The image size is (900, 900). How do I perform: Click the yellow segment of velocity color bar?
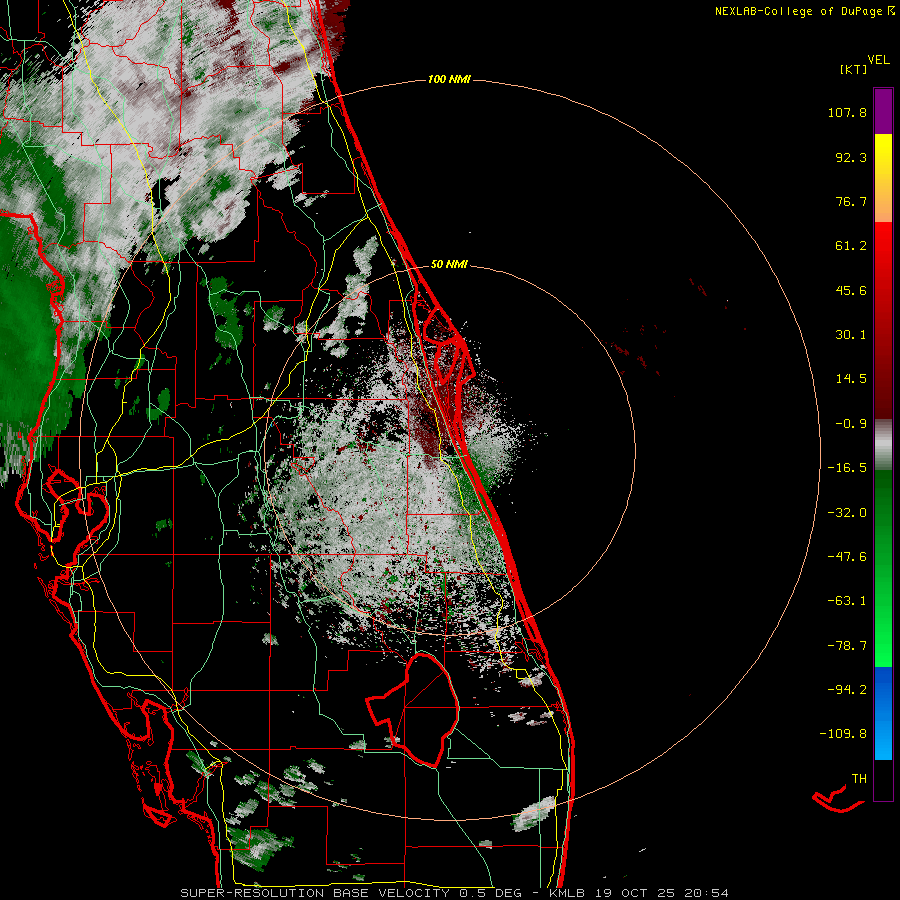883,158
